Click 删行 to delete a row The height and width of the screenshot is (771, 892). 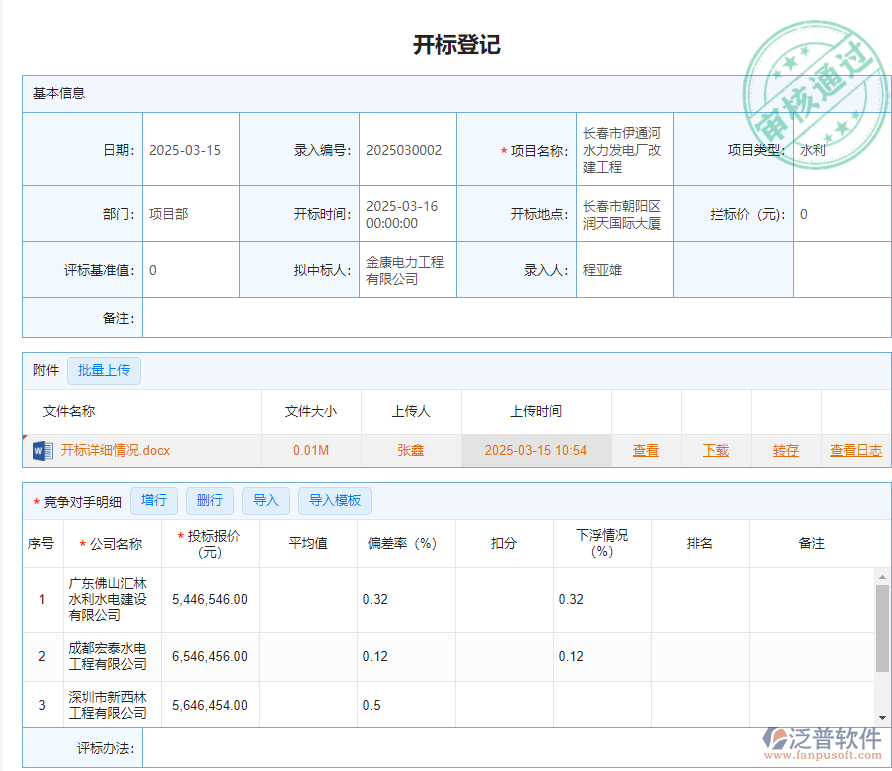pyautogui.click(x=210, y=500)
